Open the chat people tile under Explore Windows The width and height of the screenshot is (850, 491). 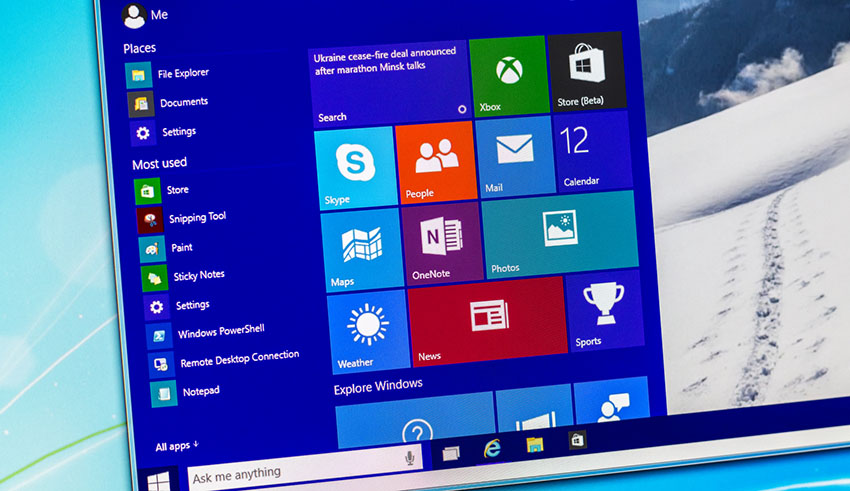tap(612, 400)
